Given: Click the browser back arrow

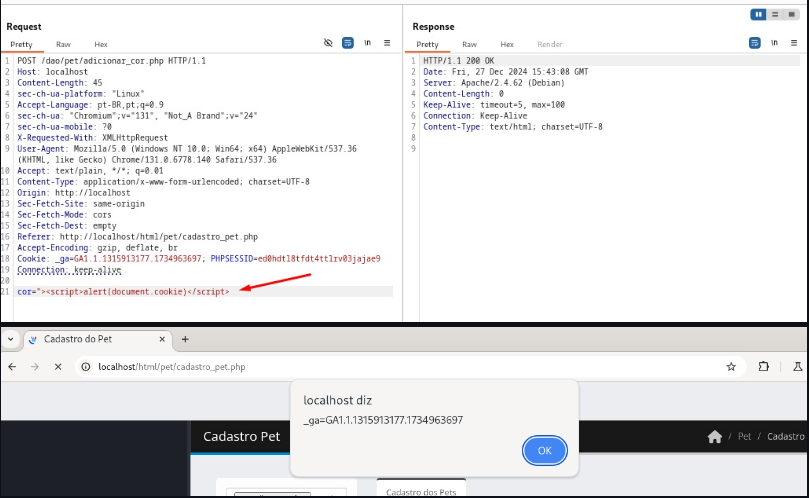Looking at the screenshot, I should click(12, 367).
